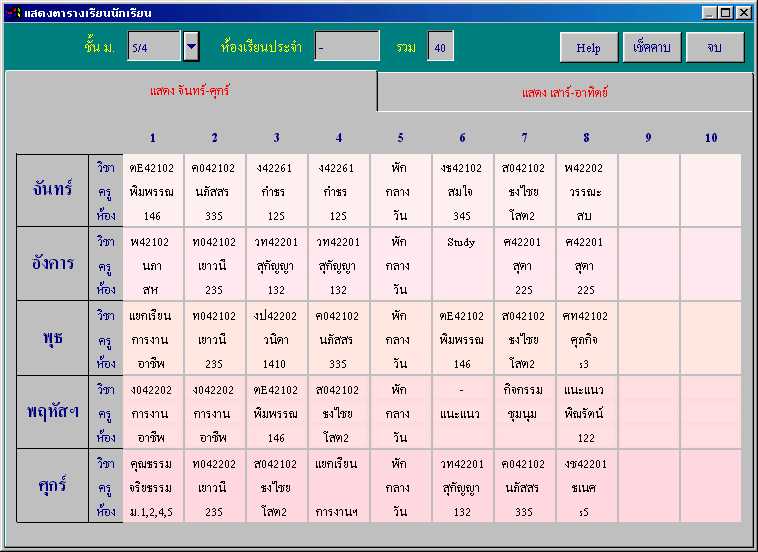
Task: Click the ศุกร์ day row header
Action: tap(53, 486)
